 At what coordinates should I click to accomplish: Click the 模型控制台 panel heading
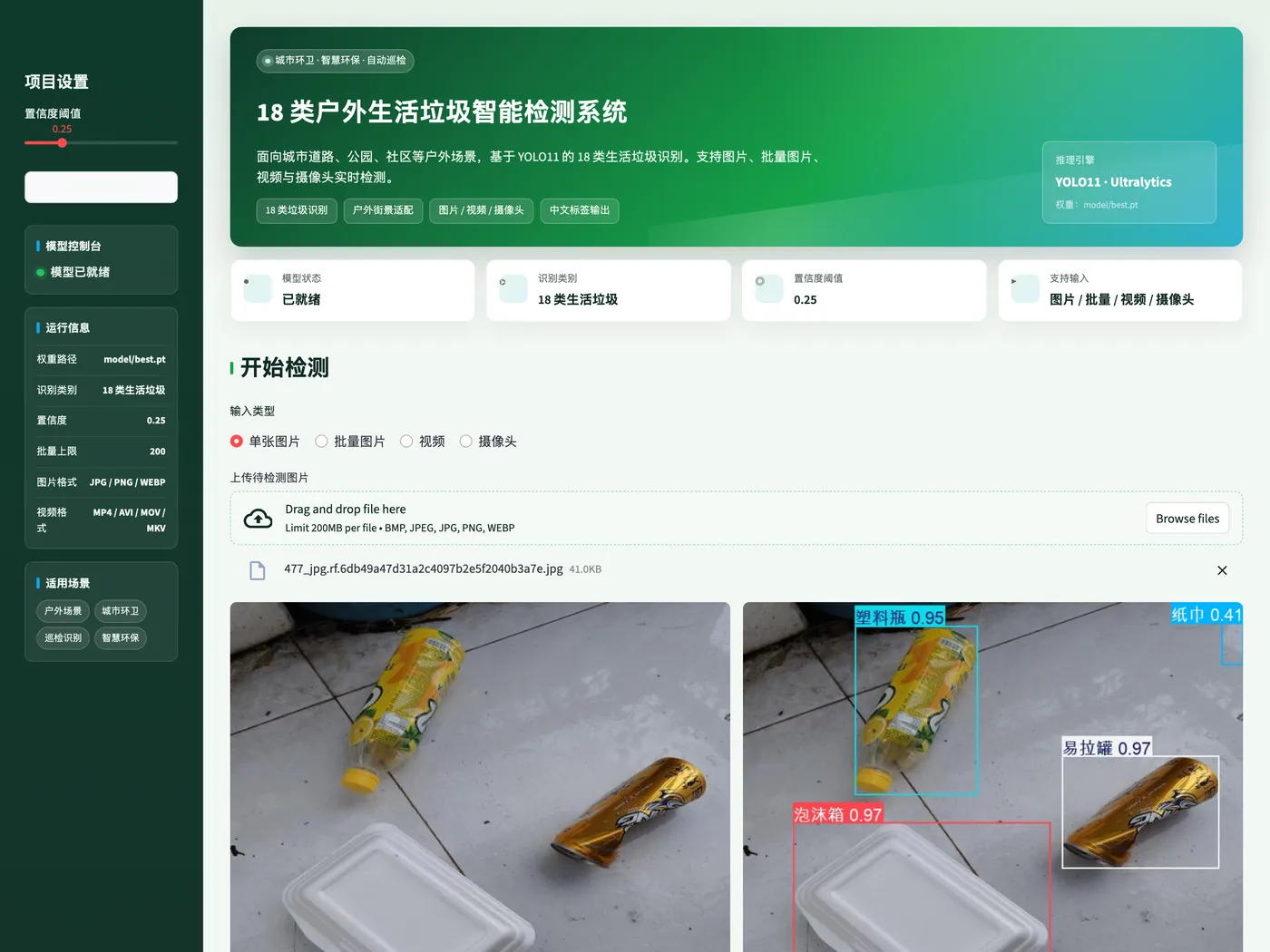coord(73,247)
